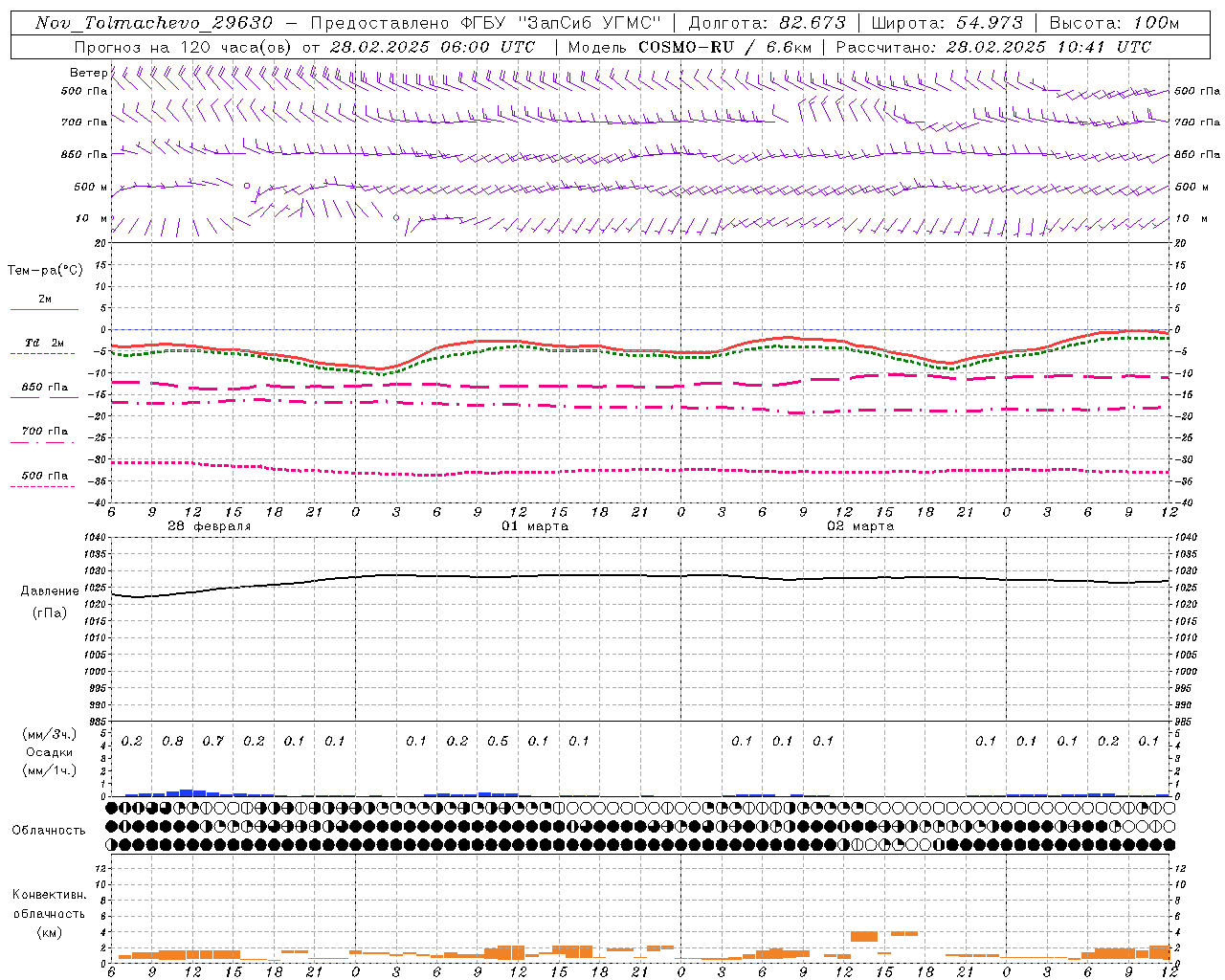The image size is (1225, 980).
Task: Click the '10 м' wind level label on left
Action: (x=92, y=218)
